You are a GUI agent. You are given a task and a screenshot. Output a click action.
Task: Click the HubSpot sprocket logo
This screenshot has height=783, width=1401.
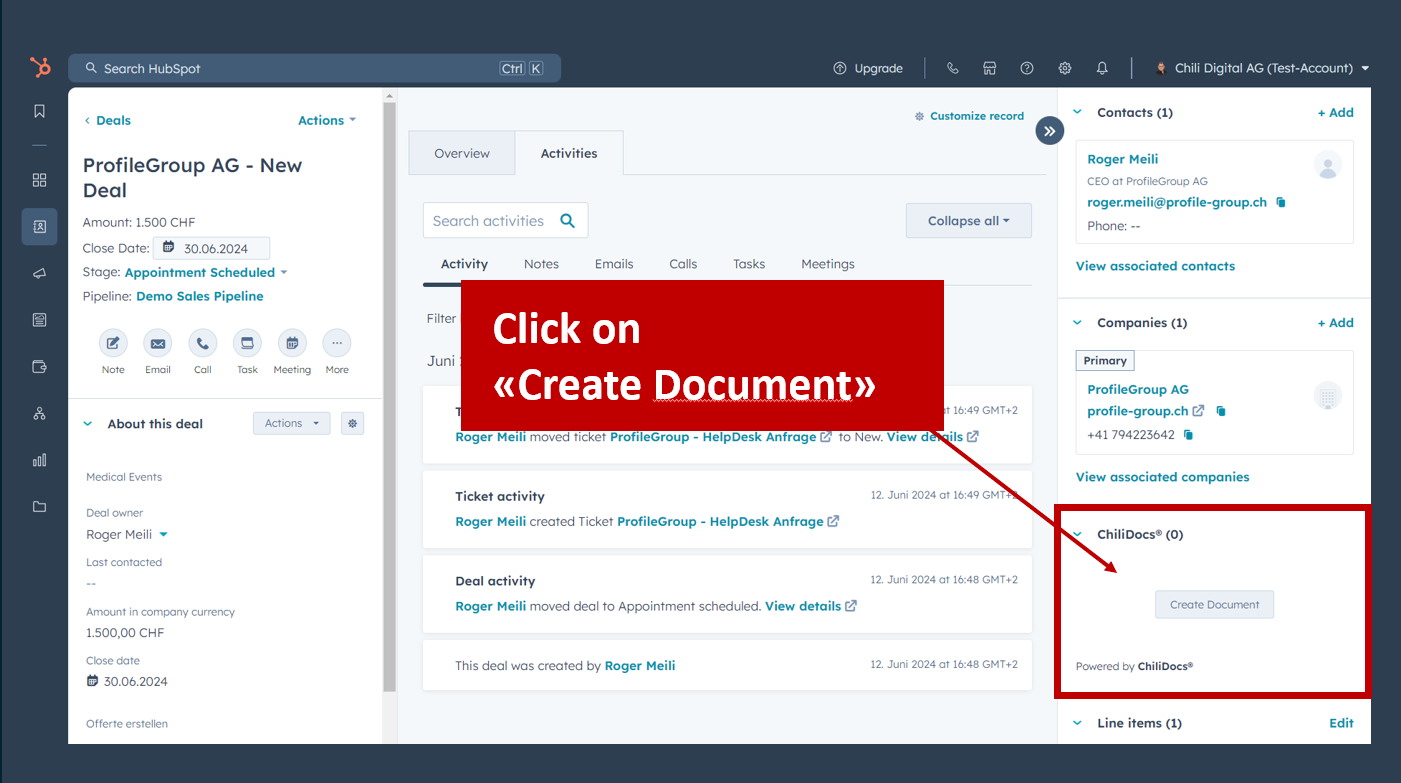click(x=40, y=68)
